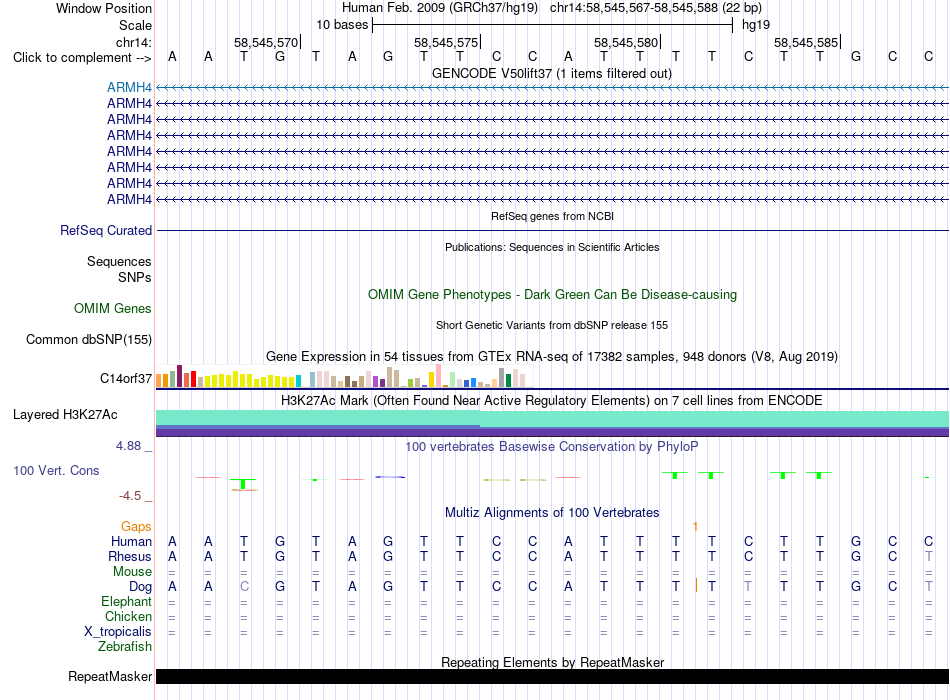This screenshot has height=700, width=950.
Task: Click the orange Gaps label
Action: (x=136, y=527)
